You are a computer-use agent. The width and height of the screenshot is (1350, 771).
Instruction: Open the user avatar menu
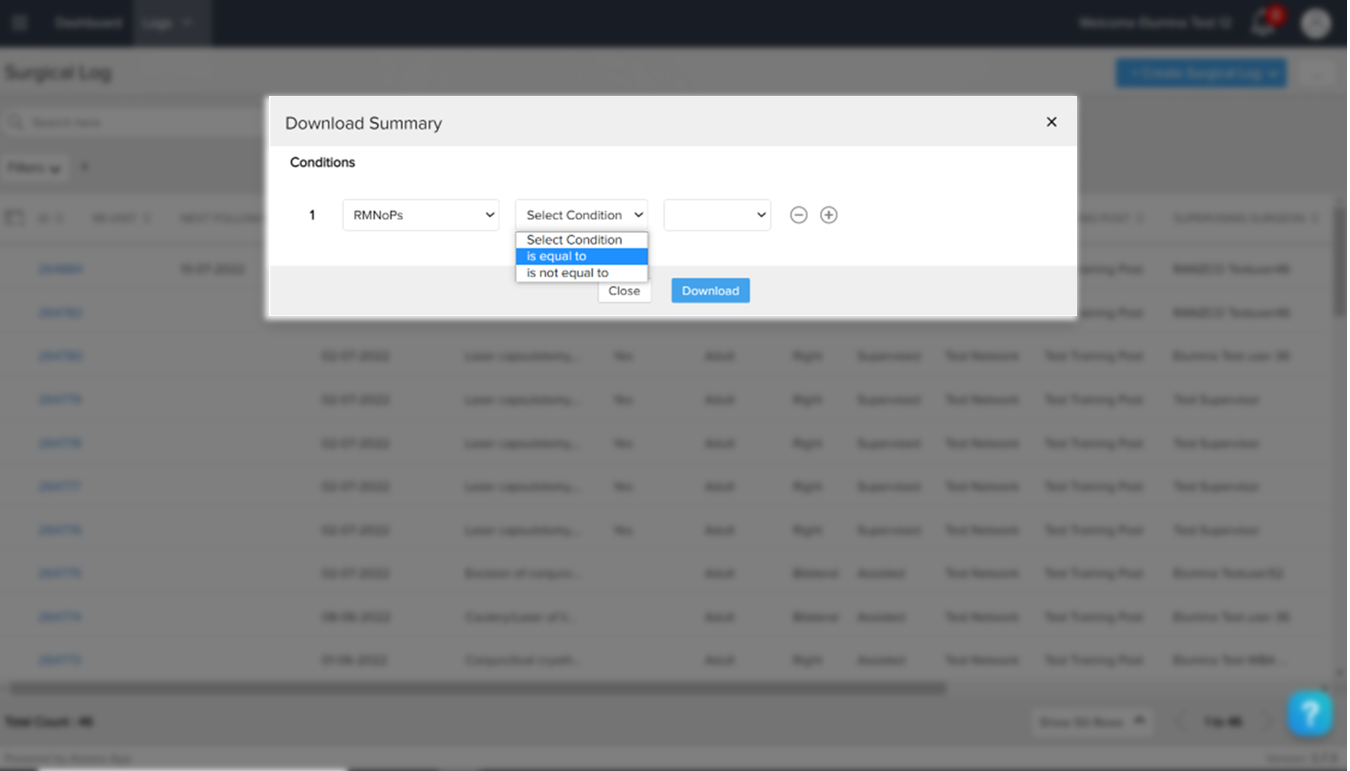coord(1316,23)
